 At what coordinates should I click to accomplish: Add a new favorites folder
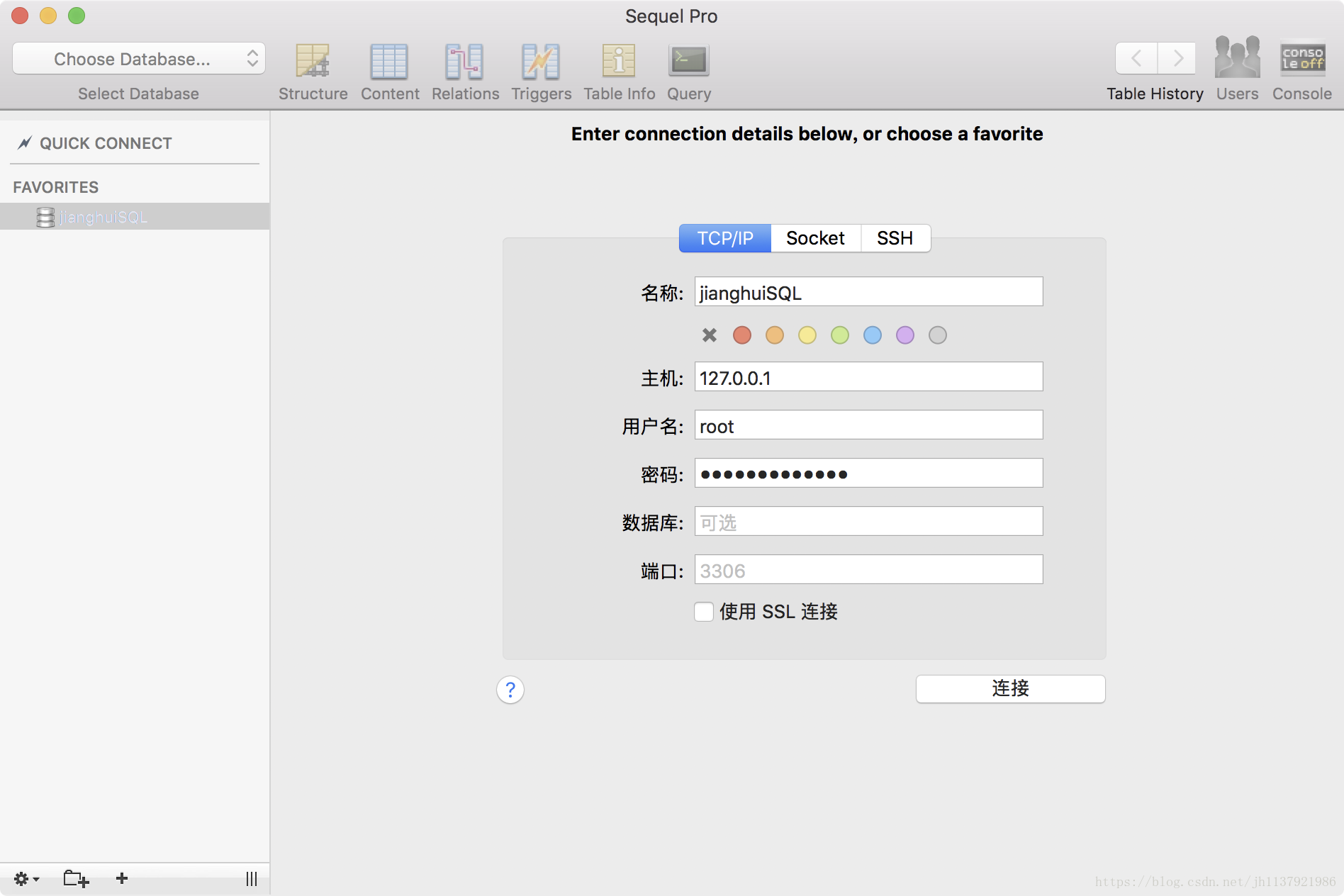click(x=76, y=879)
